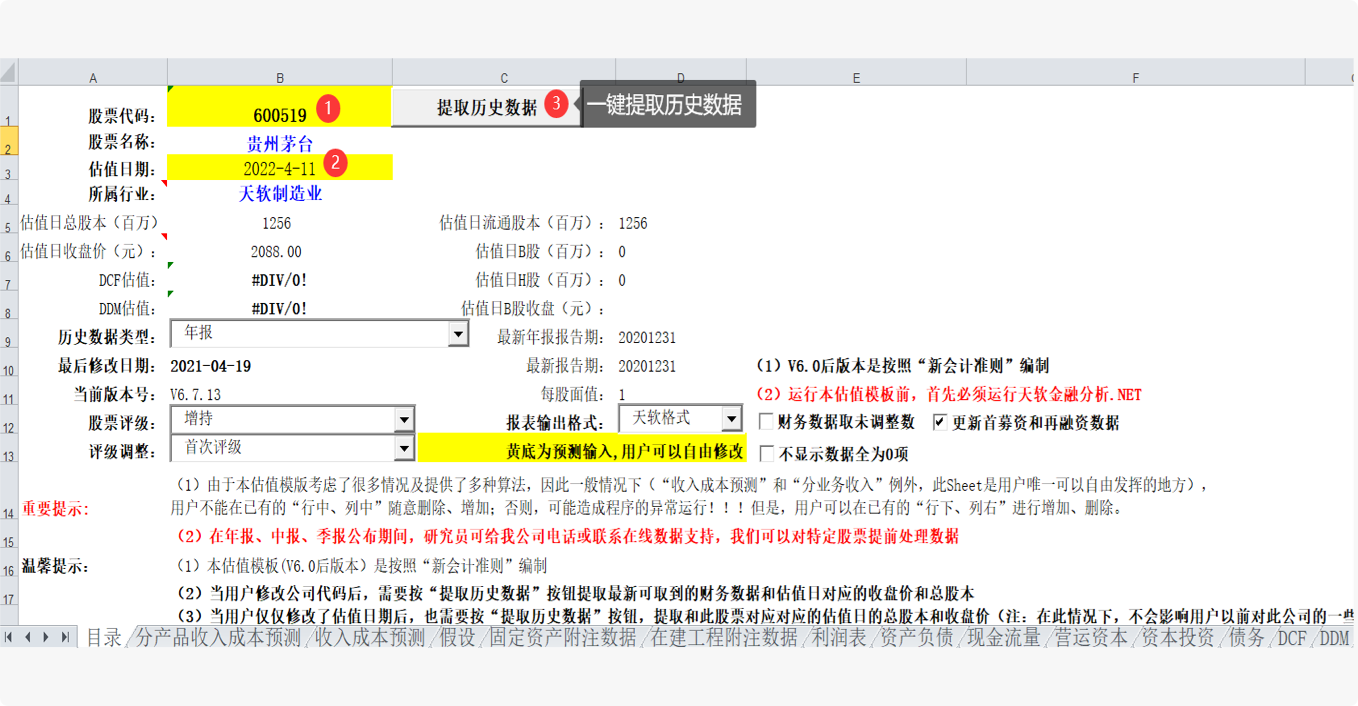Jump to last sheet using navigation arrow

click(x=65, y=637)
